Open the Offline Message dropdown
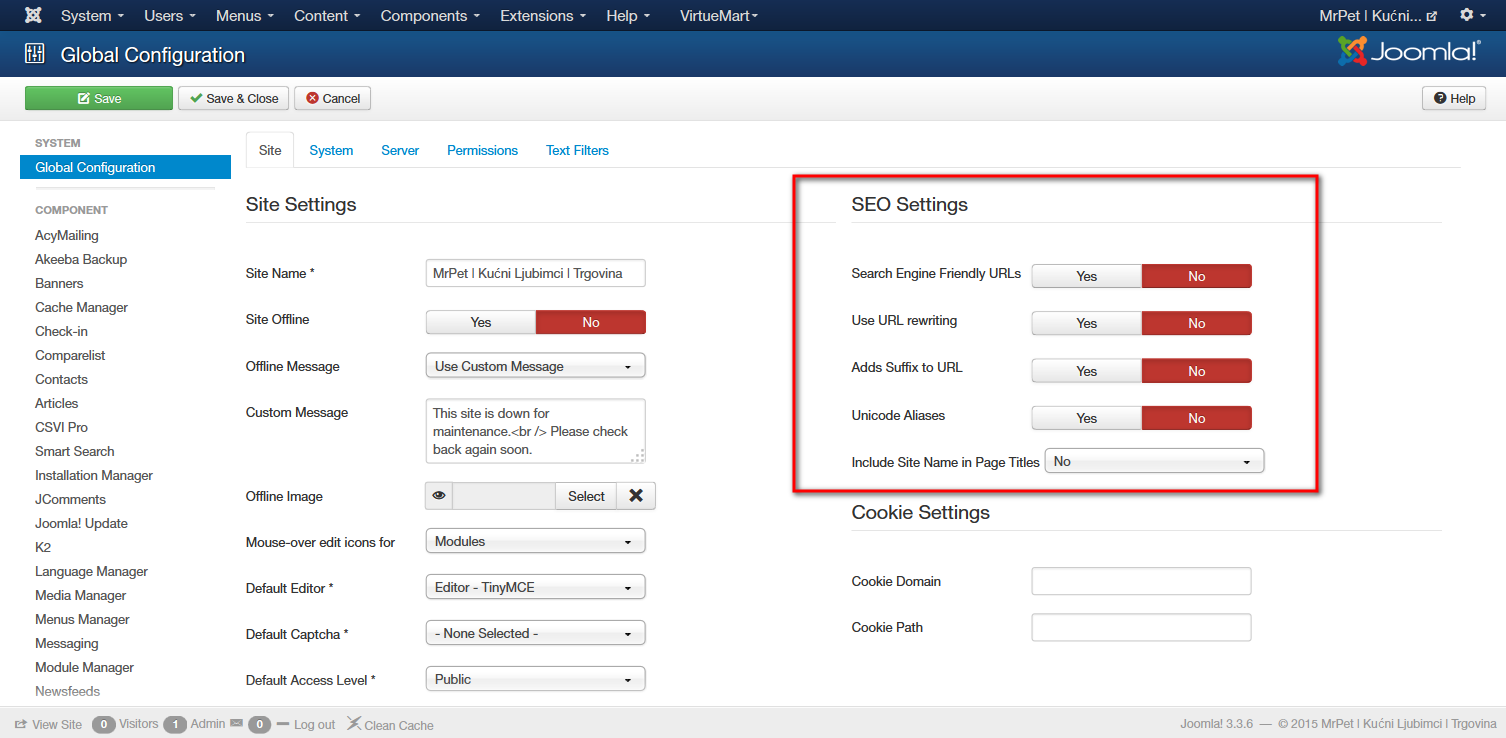Screen dimensions: 1506x738 [x=535, y=366]
